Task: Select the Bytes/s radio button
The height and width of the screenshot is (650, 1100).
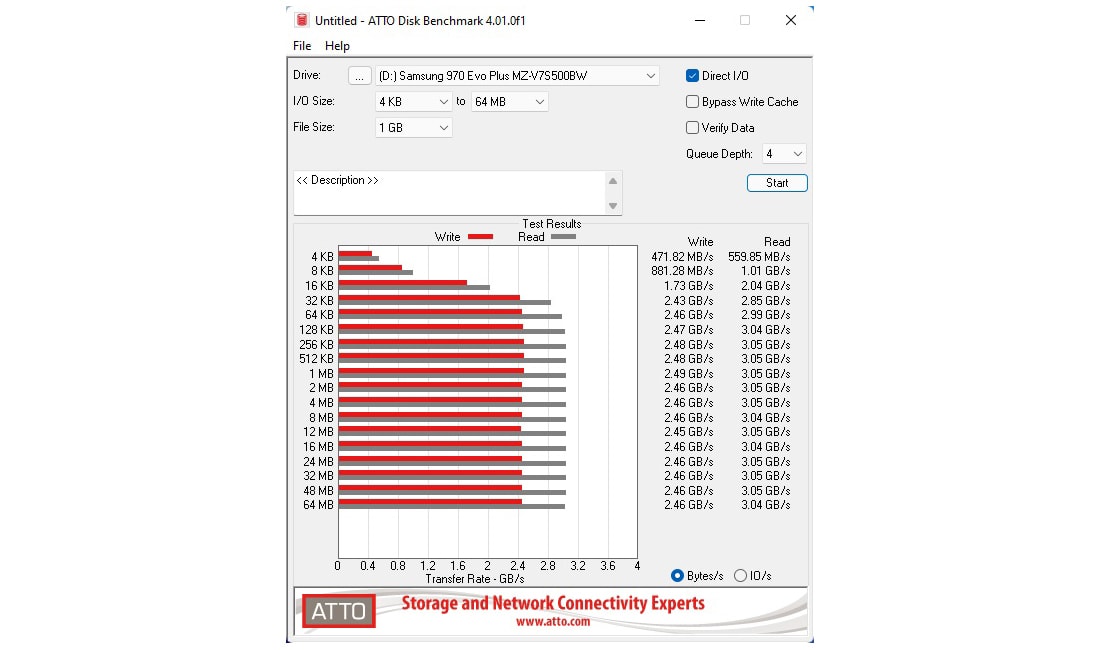Action: pos(677,576)
